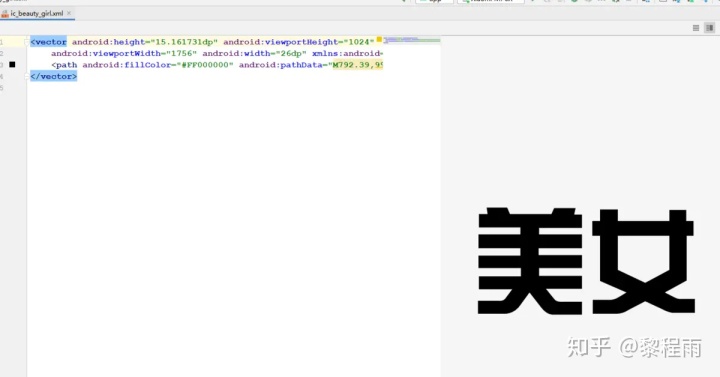
Task: Click the yellow inspection warning indicator
Action: 379,39
